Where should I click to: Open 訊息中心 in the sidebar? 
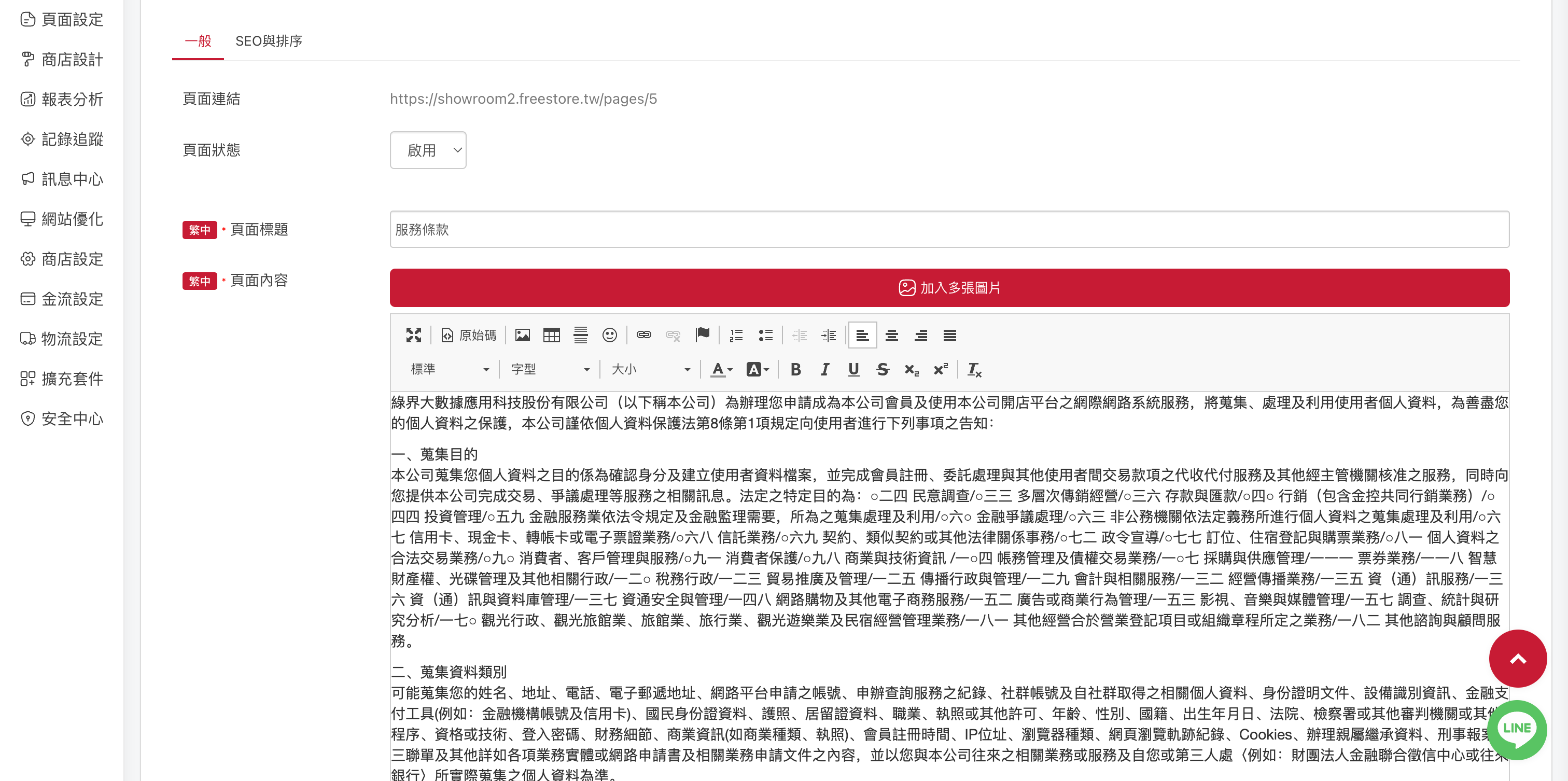62,179
